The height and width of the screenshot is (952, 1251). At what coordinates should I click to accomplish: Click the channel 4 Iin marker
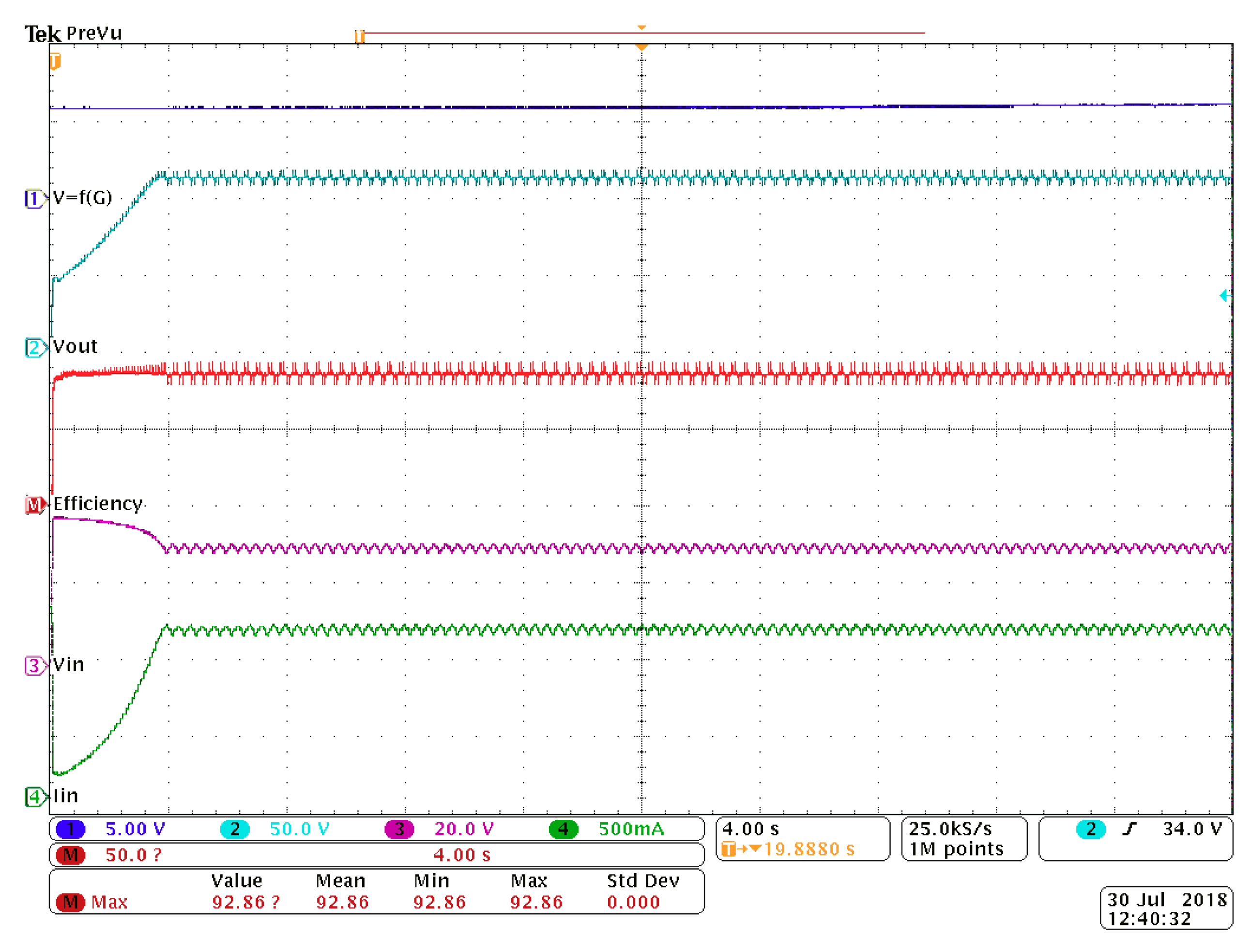(34, 797)
